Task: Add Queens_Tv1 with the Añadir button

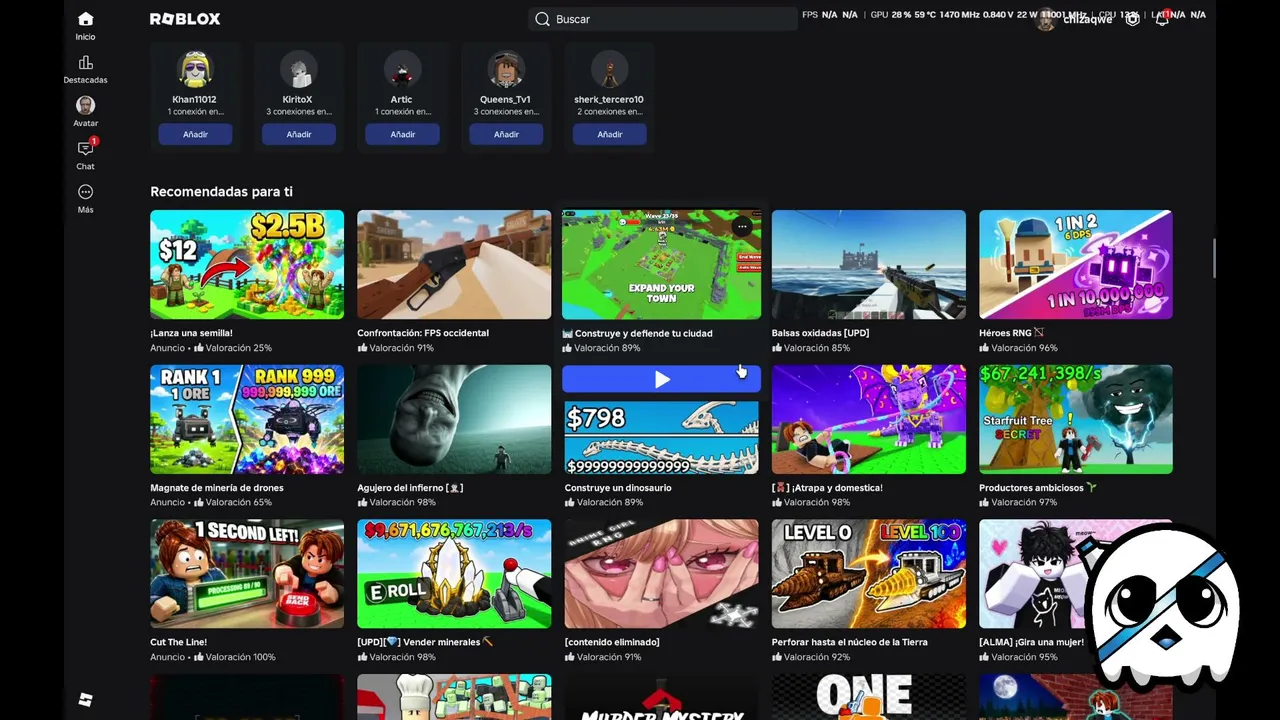Action: [506, 134]
